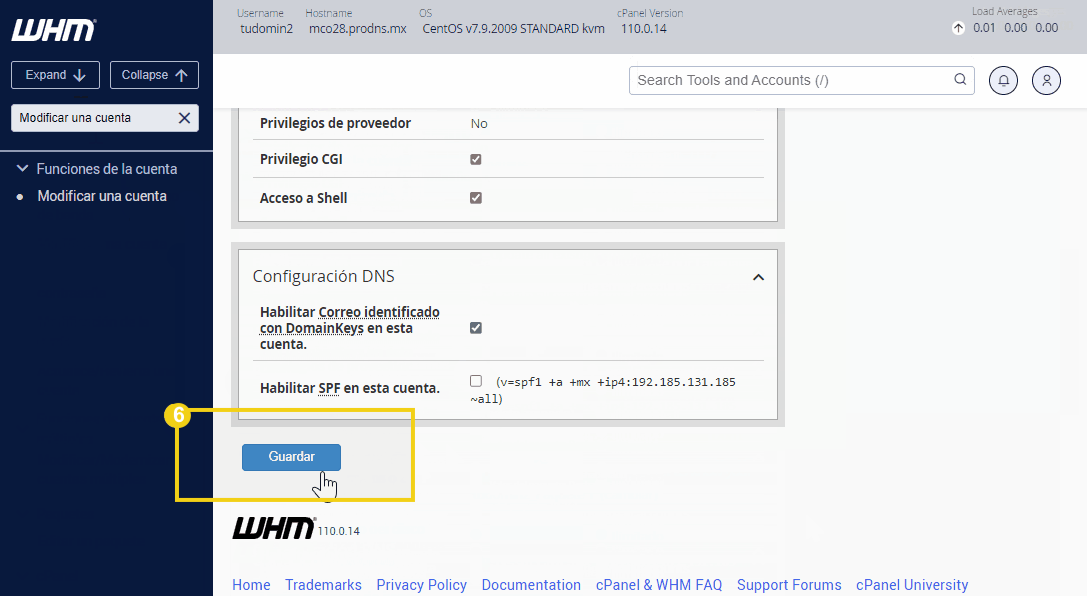Click the Privilegios de proveedor value No

pyautogui.click(x=479, y=123)
